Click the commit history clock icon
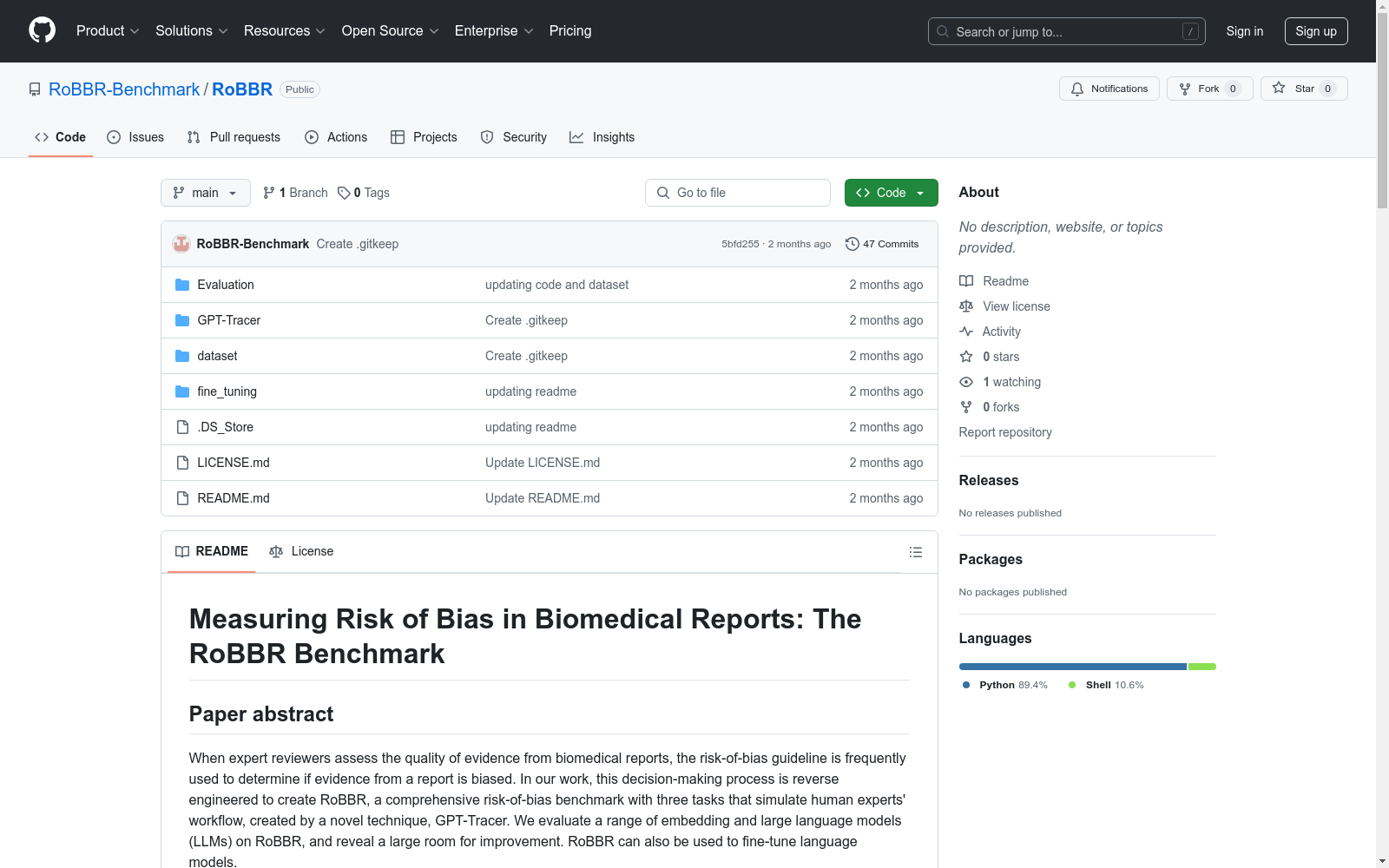This screenshot has height=868, width=1389. coord(852,244)
